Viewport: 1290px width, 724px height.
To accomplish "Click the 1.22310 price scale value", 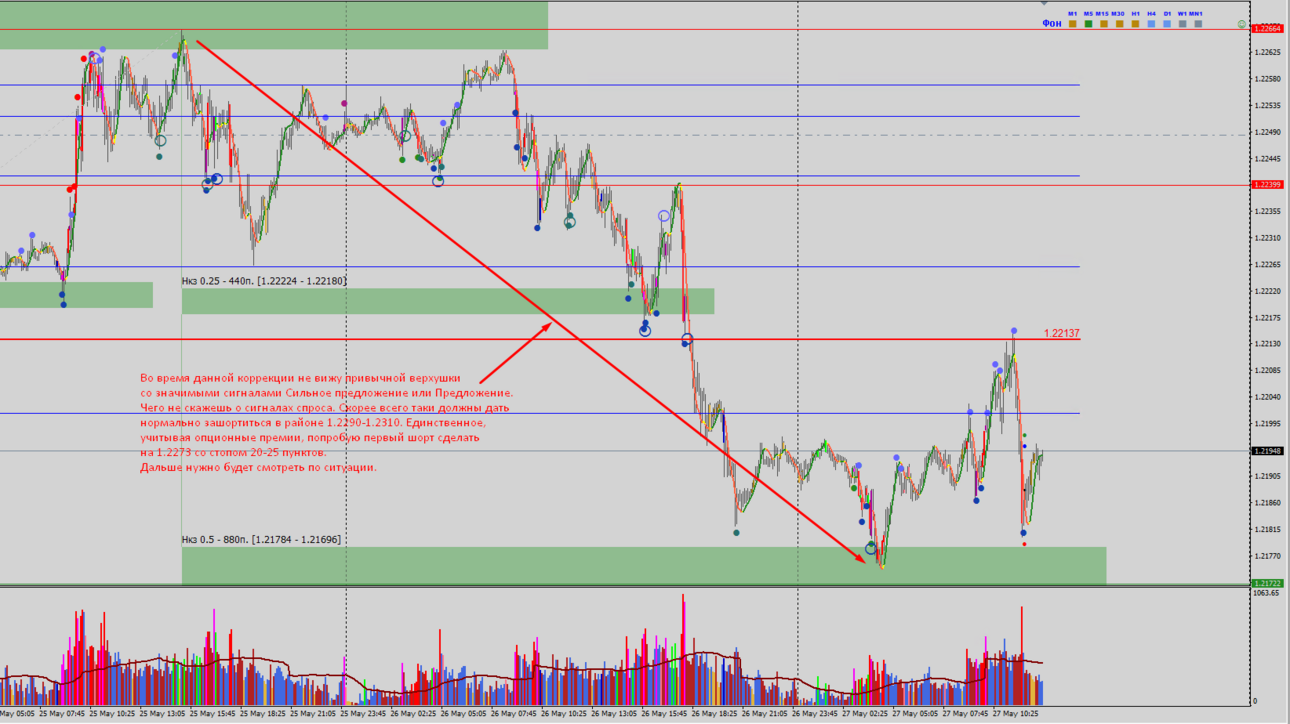I will [x=1267, y=238].
